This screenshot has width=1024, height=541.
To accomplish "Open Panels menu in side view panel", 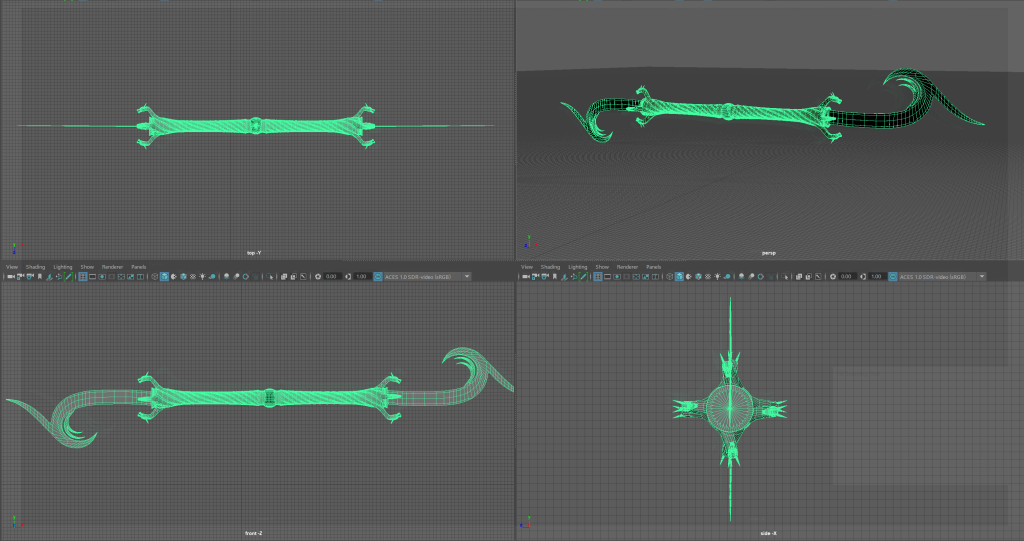I will click(653, 267).
